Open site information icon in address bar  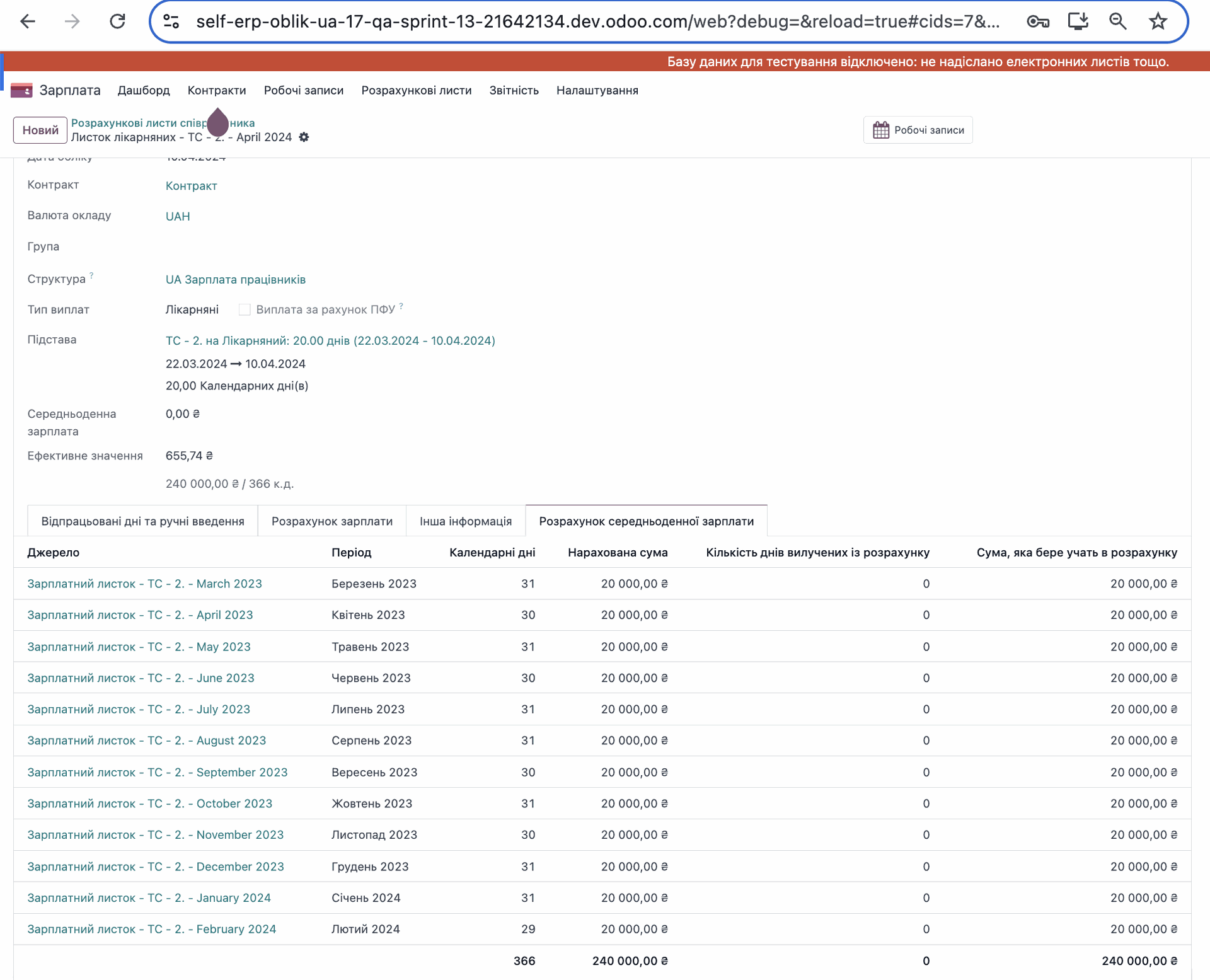[x=171, y=21]
